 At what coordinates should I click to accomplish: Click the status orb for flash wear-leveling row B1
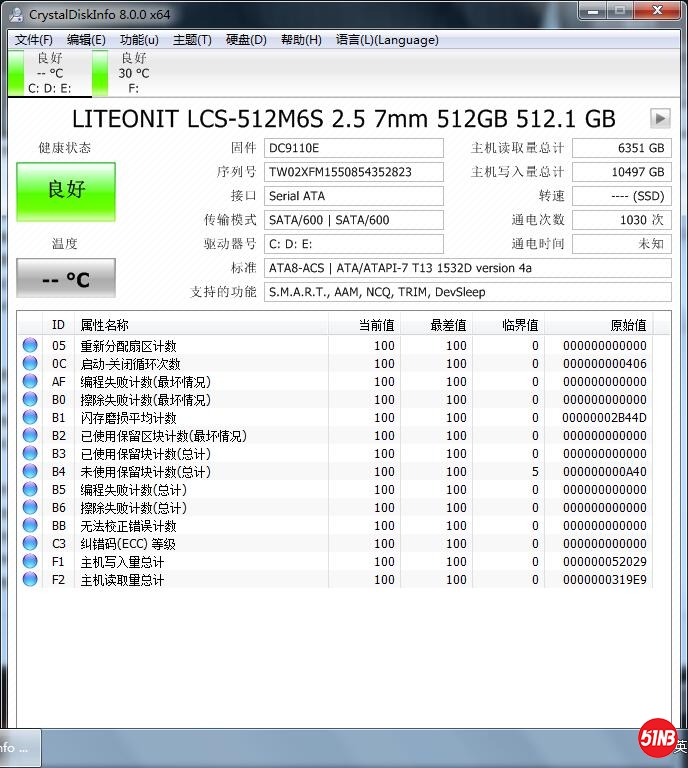pos(30,418)
